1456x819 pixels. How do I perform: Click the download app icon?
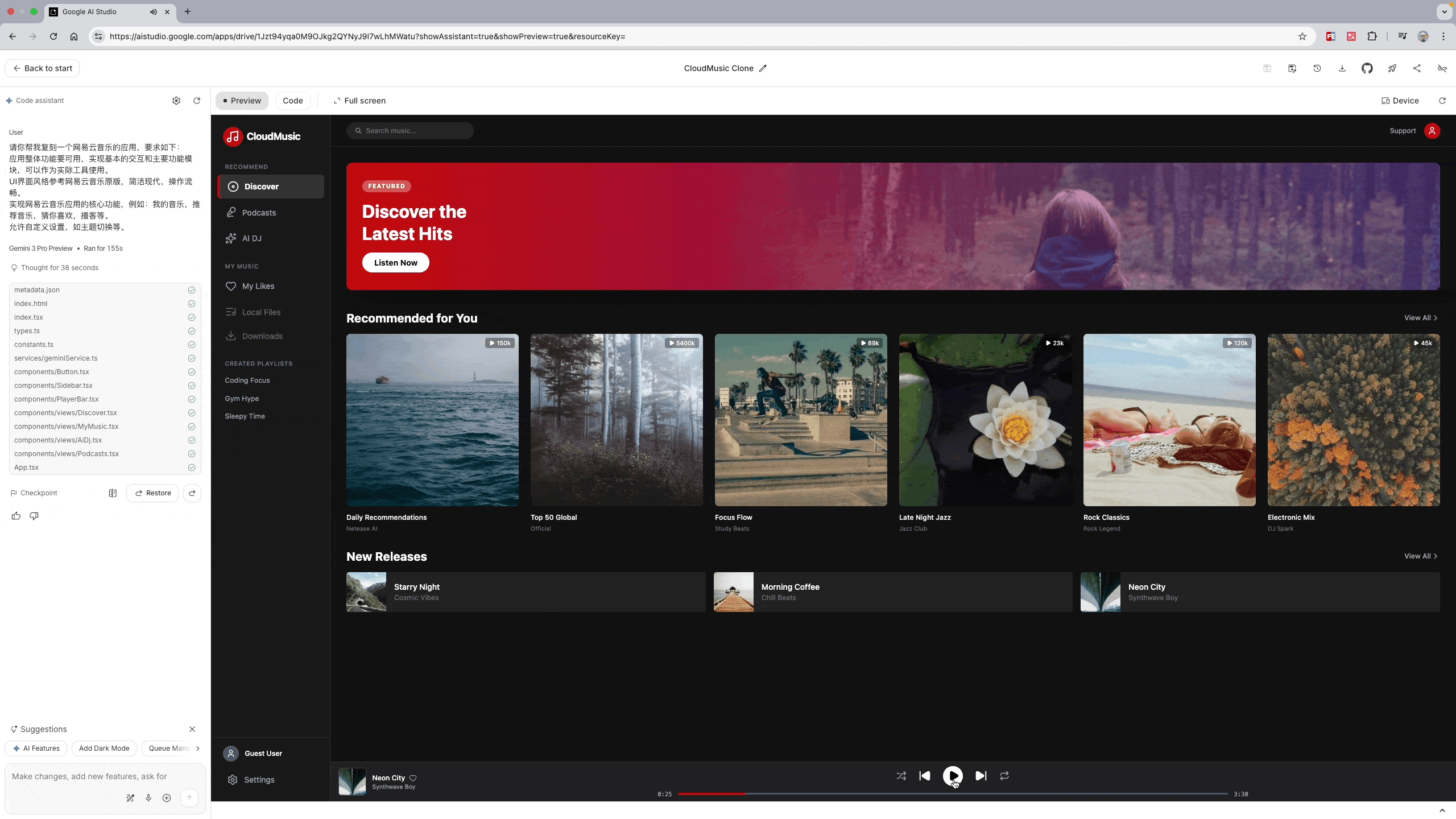click(1342, 68)
